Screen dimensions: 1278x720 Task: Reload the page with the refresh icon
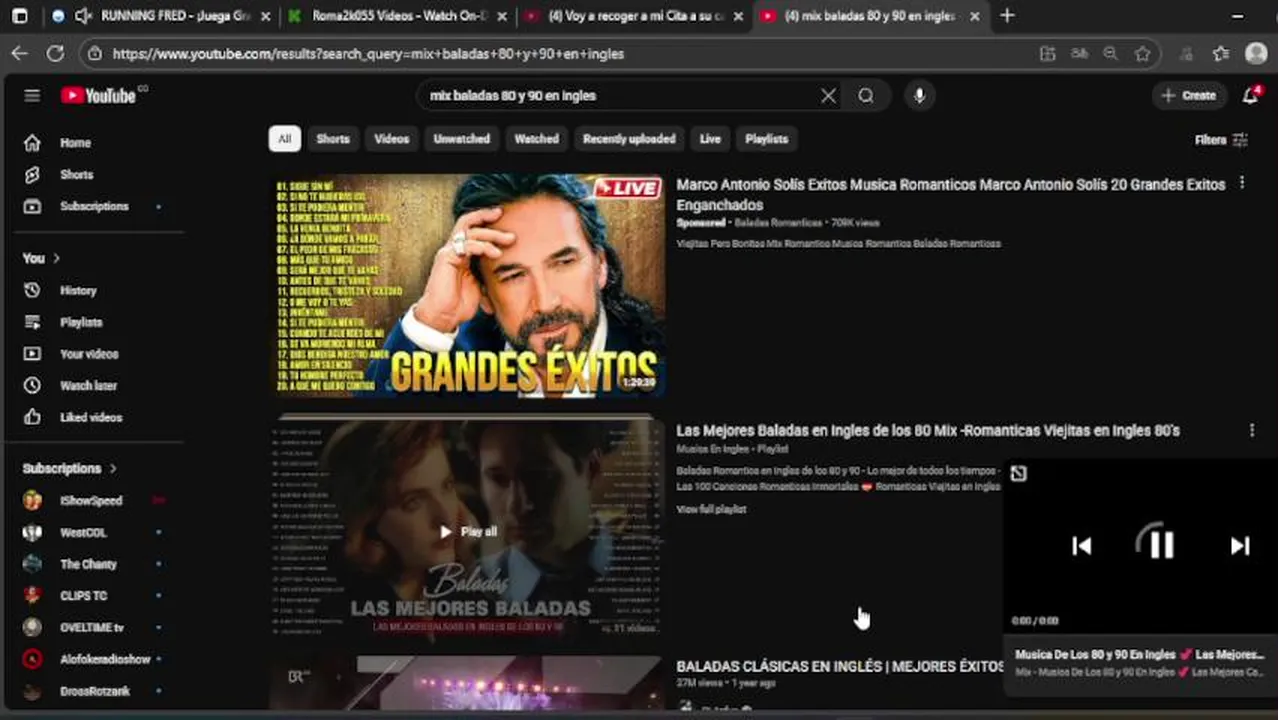(55, 54)
